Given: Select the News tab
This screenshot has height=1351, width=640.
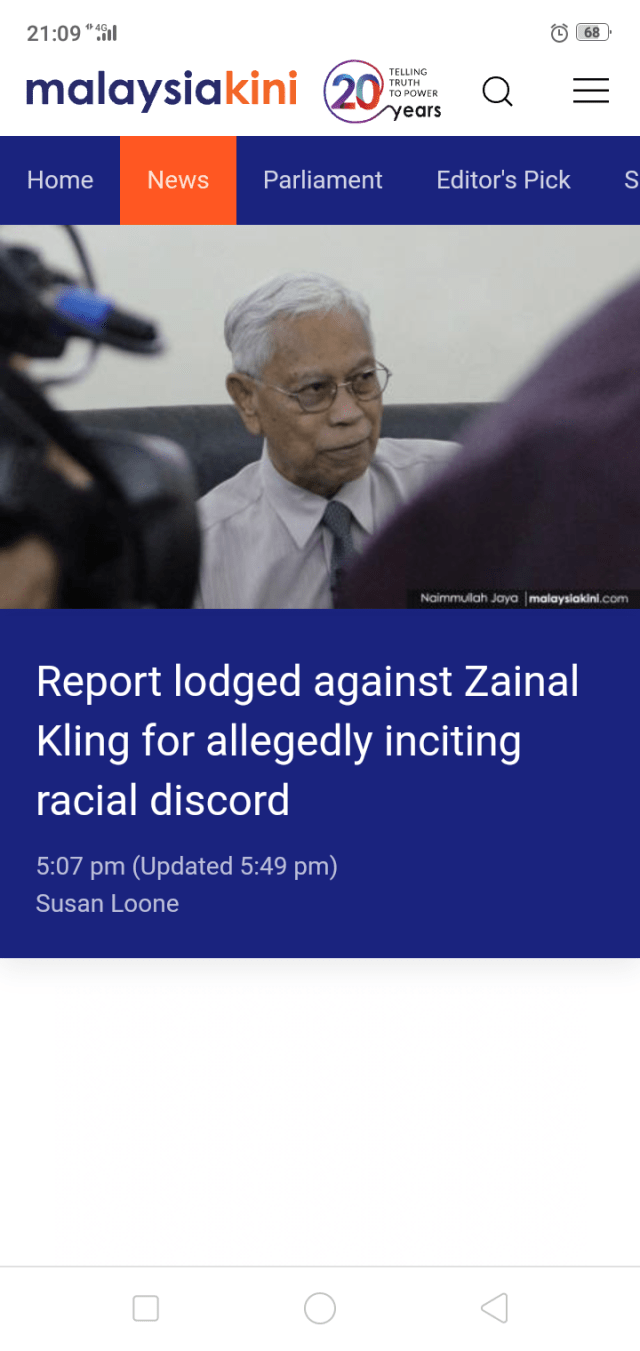Looking at the screenshot, I should point(178,180).
